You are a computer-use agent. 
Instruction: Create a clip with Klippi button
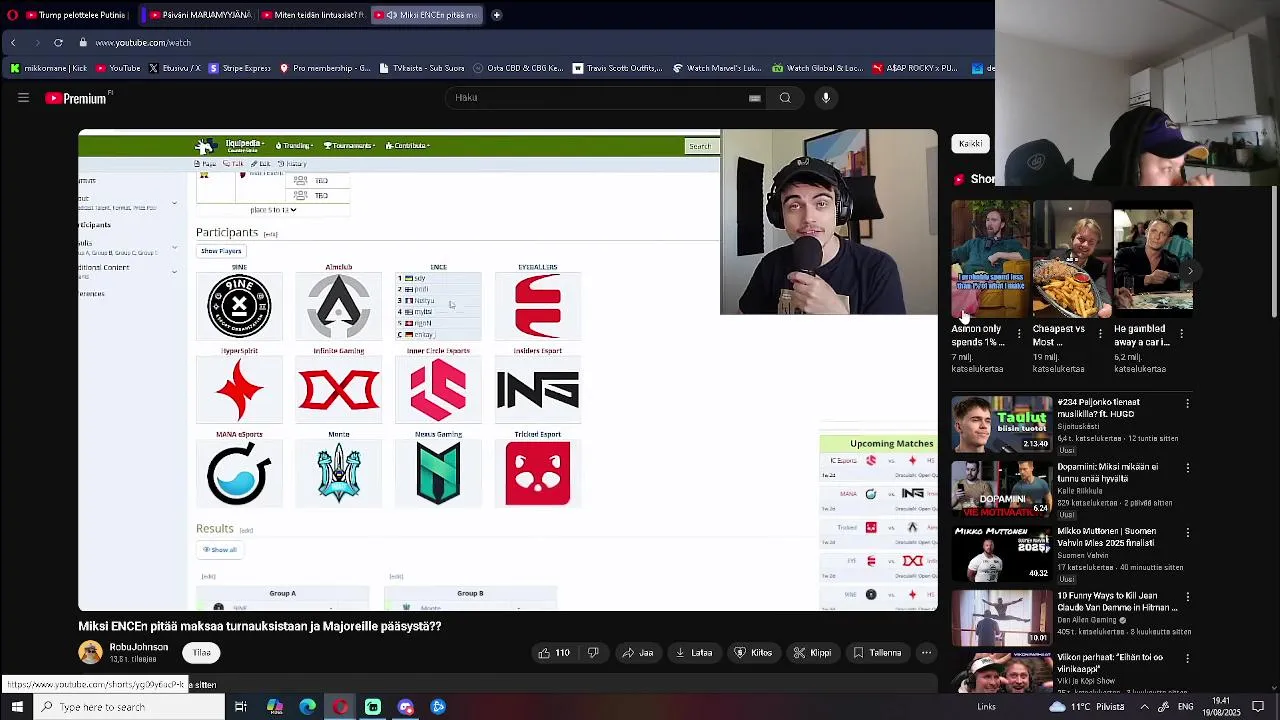pyautogui.click(x=812, y=653)
